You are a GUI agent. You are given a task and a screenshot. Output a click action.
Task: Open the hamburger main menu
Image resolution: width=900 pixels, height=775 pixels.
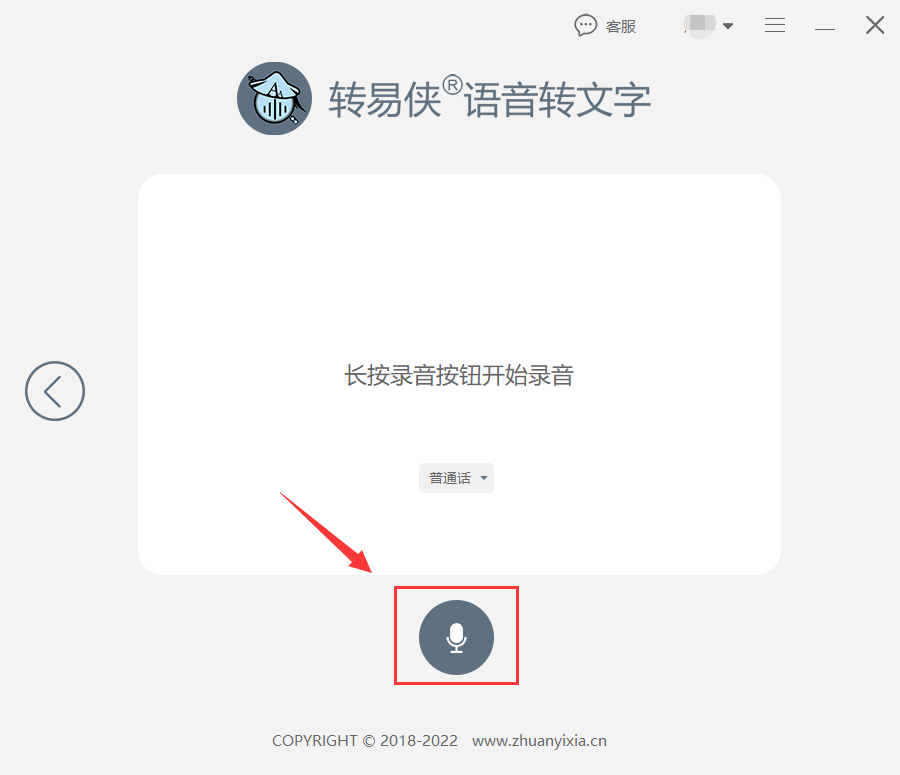(x=775, y=25)
